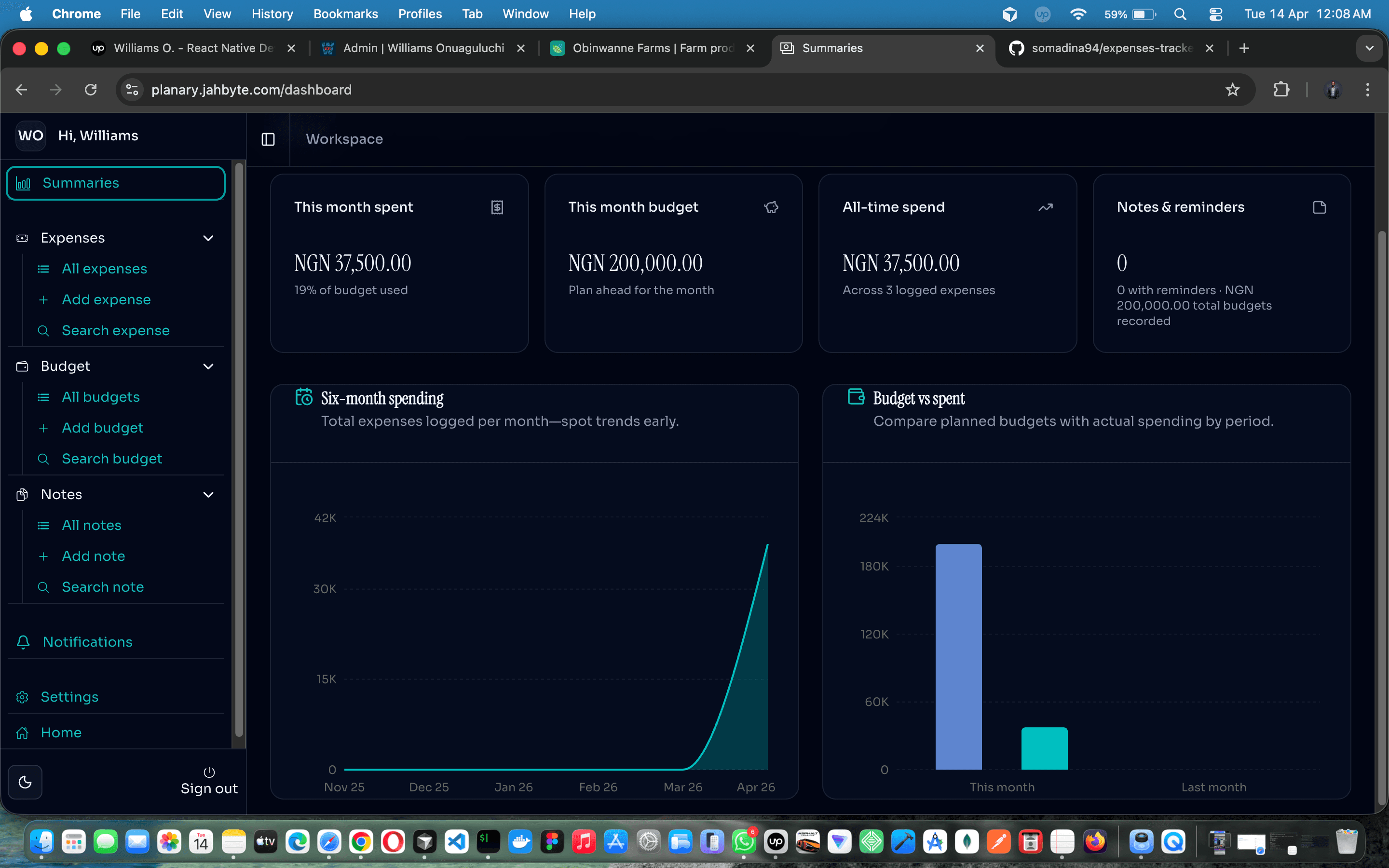Screen dimensions: 1389x868
Task: Select the dollar icon on This month spent card
Action: point(497,207)
